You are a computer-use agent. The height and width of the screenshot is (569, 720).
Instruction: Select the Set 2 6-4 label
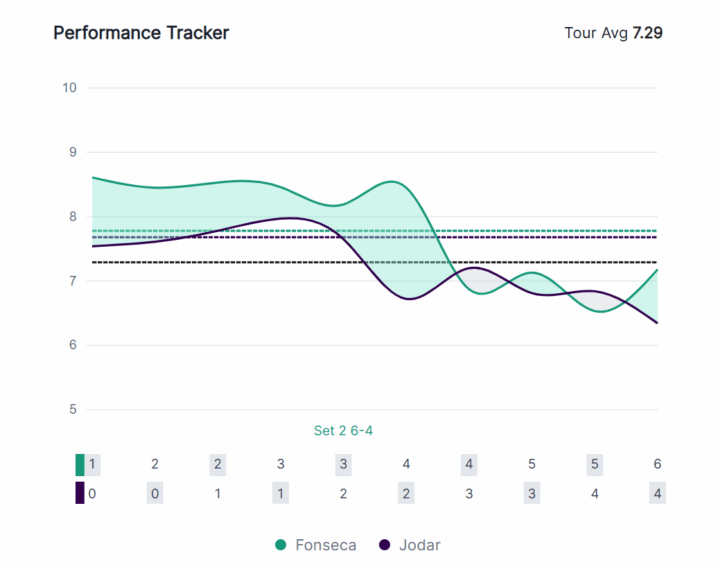[343, 431]
